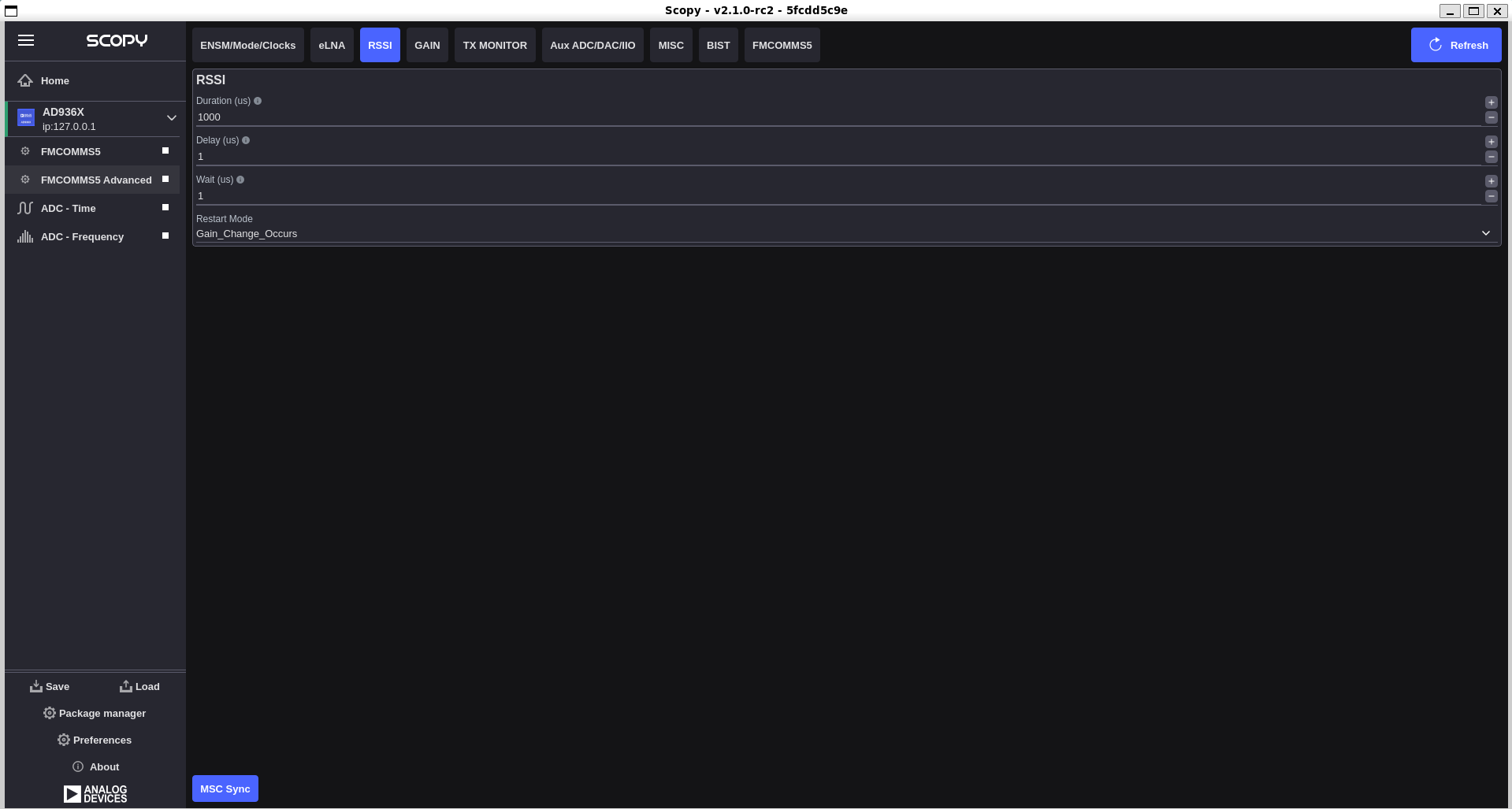Click the window menu icon in title bar

pos(11,11)
